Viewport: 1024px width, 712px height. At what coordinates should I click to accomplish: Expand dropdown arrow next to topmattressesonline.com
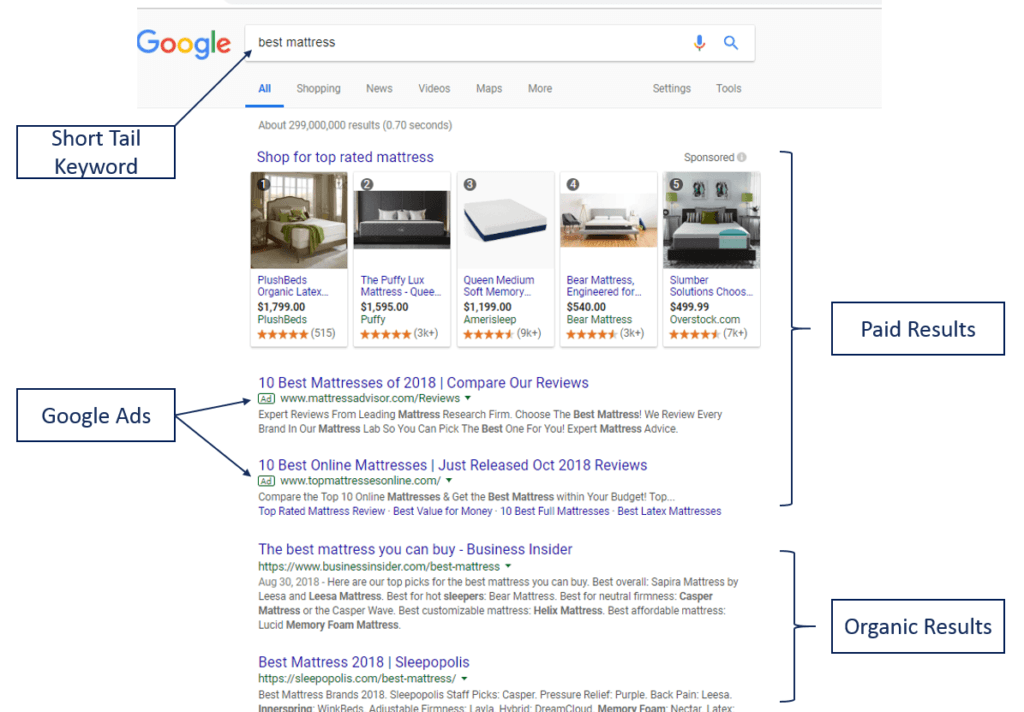[x=449, y=481]
